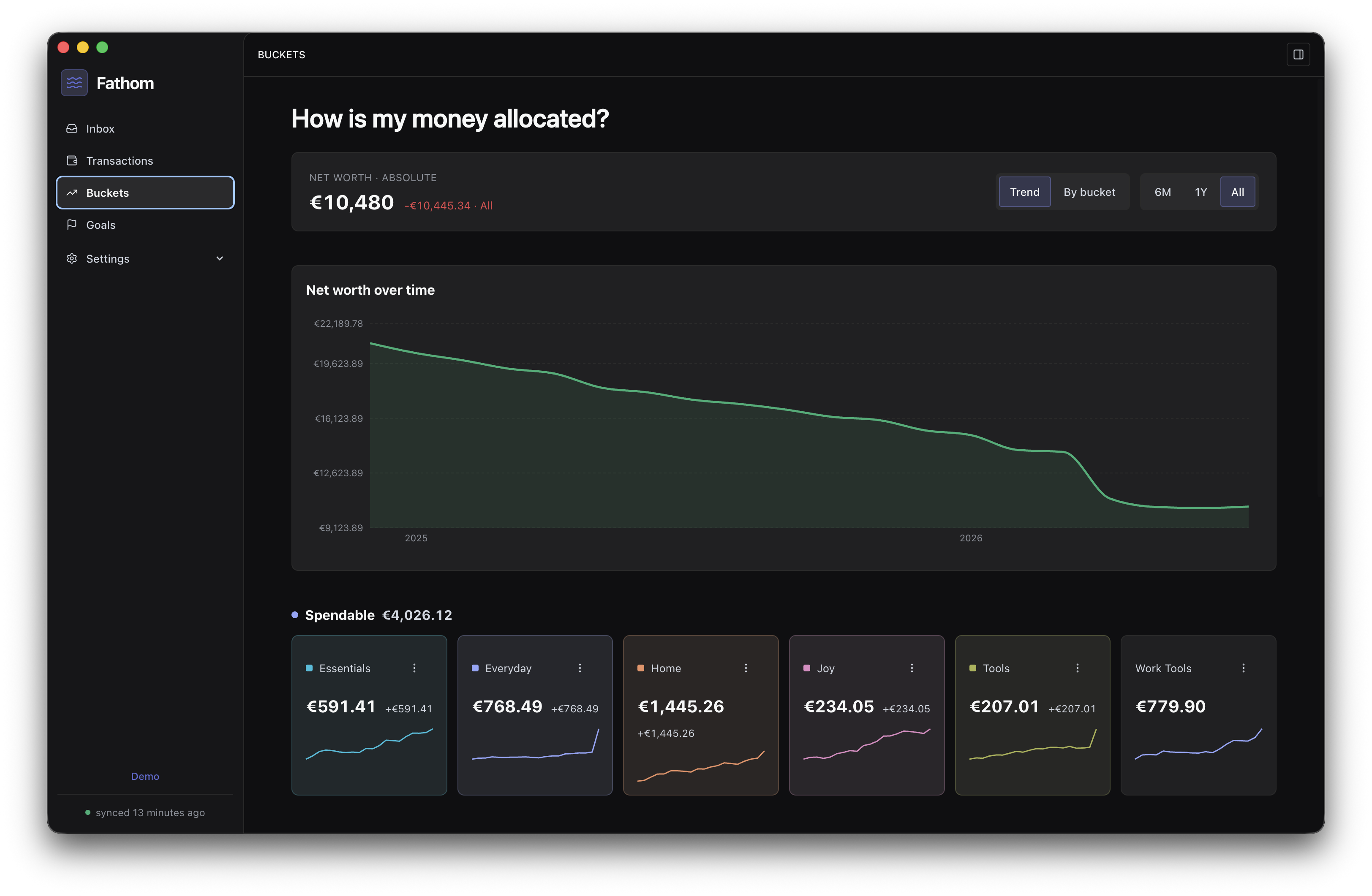
Task: Click the Home sparkline chart
Action: pos(701,766)
